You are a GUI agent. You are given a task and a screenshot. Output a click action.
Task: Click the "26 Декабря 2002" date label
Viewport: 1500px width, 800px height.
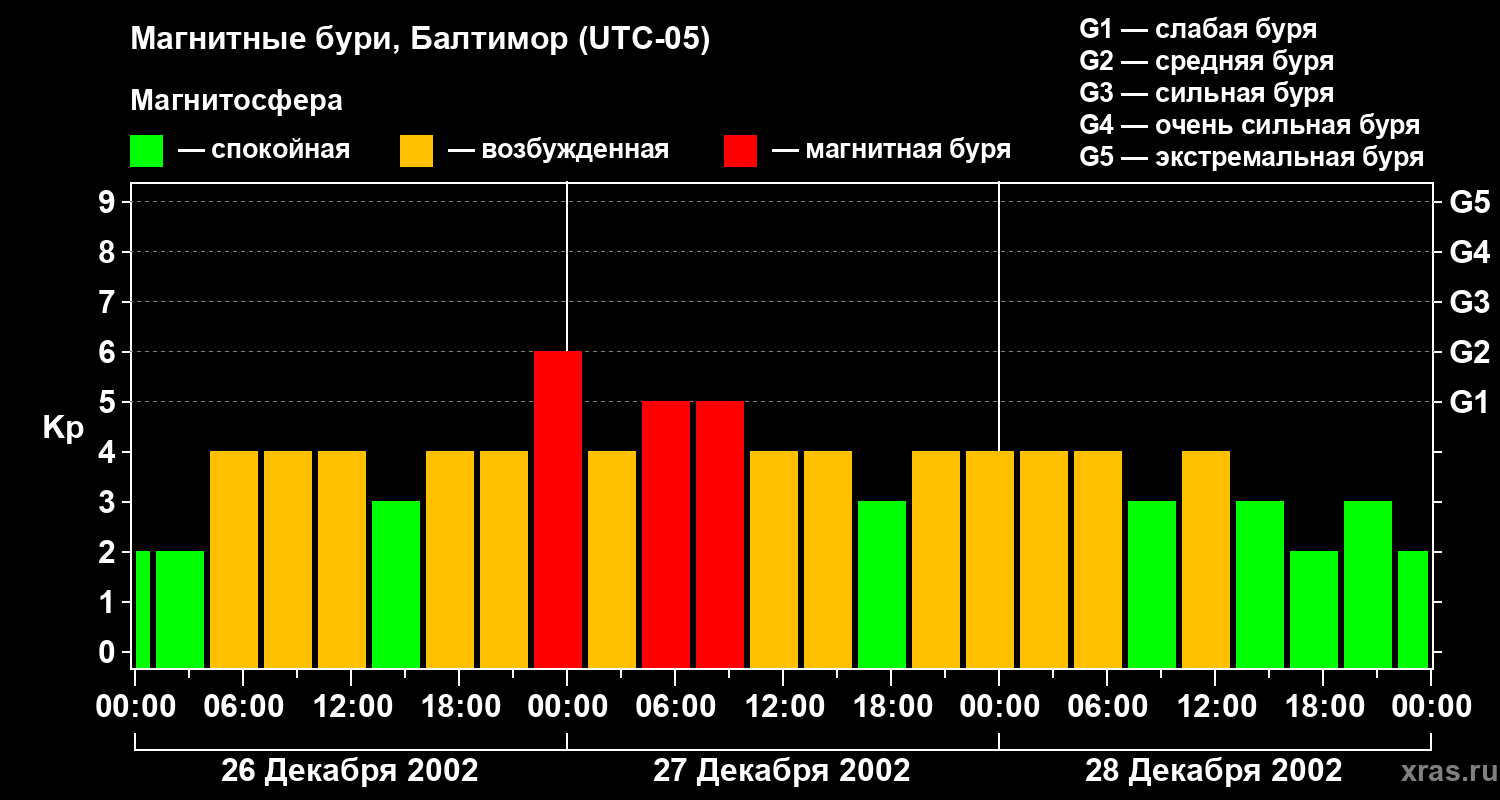pos(349,771)
